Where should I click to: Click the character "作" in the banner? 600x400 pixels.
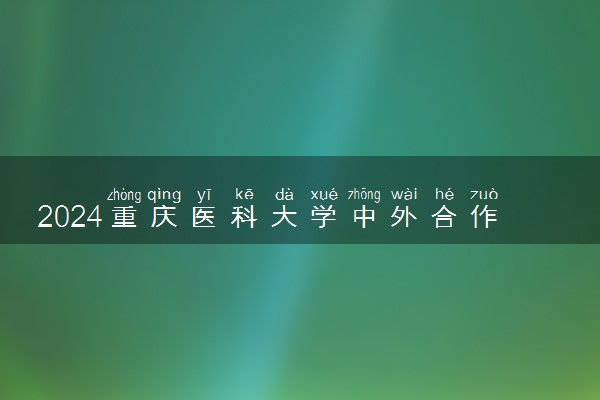point(484,217)
